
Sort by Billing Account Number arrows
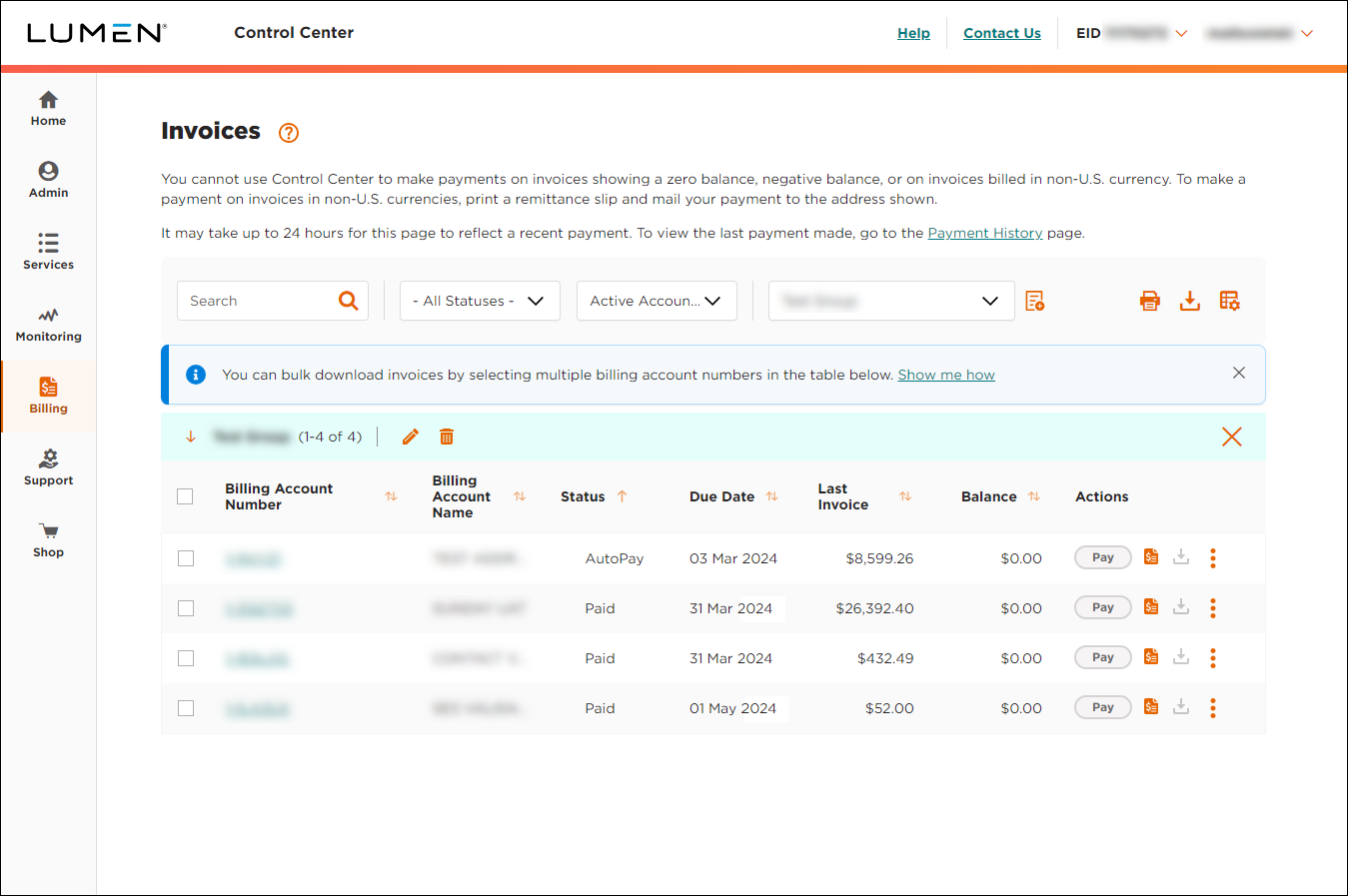391,496
